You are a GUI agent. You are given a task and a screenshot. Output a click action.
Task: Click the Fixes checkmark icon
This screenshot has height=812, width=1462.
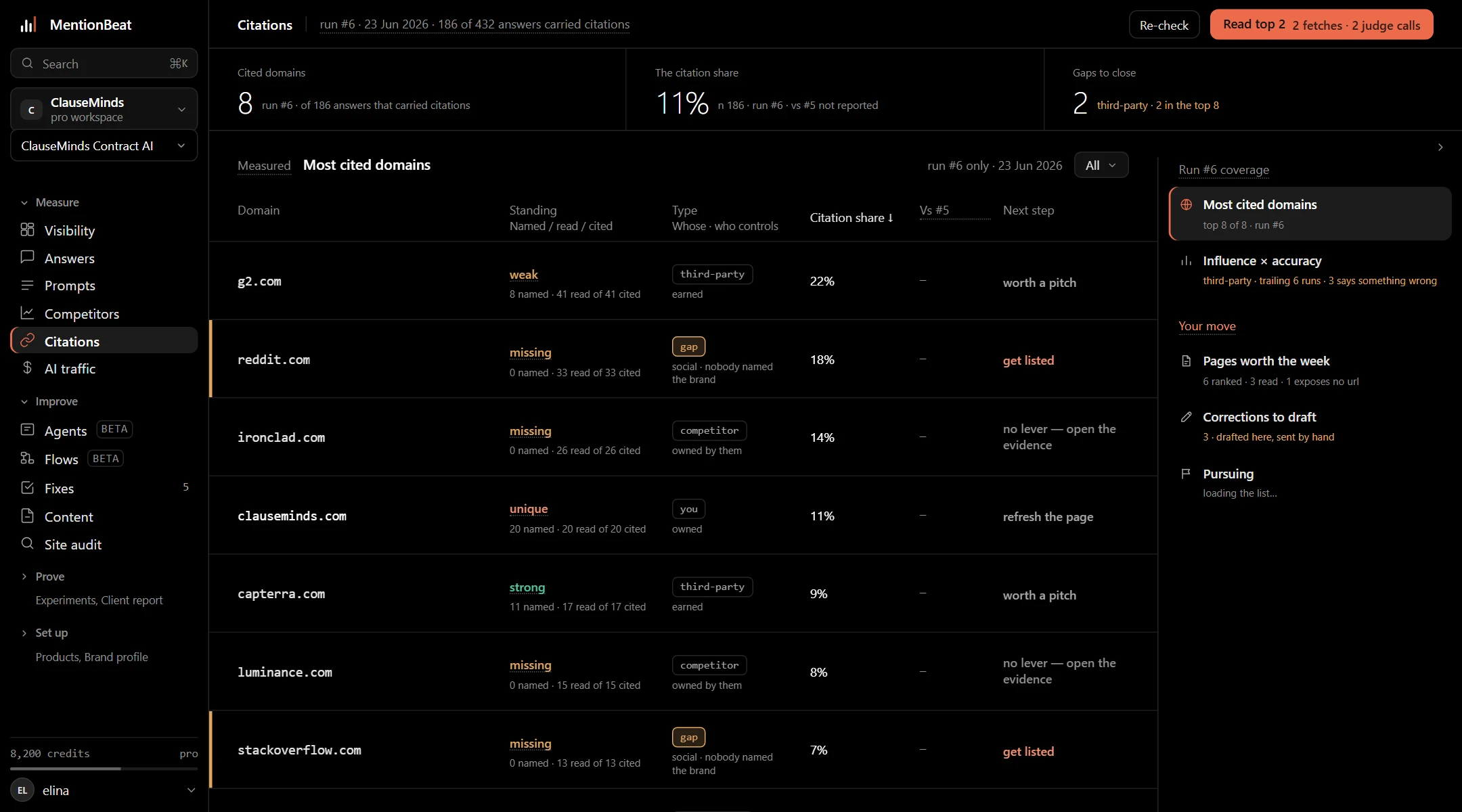(x=27, y=487)
